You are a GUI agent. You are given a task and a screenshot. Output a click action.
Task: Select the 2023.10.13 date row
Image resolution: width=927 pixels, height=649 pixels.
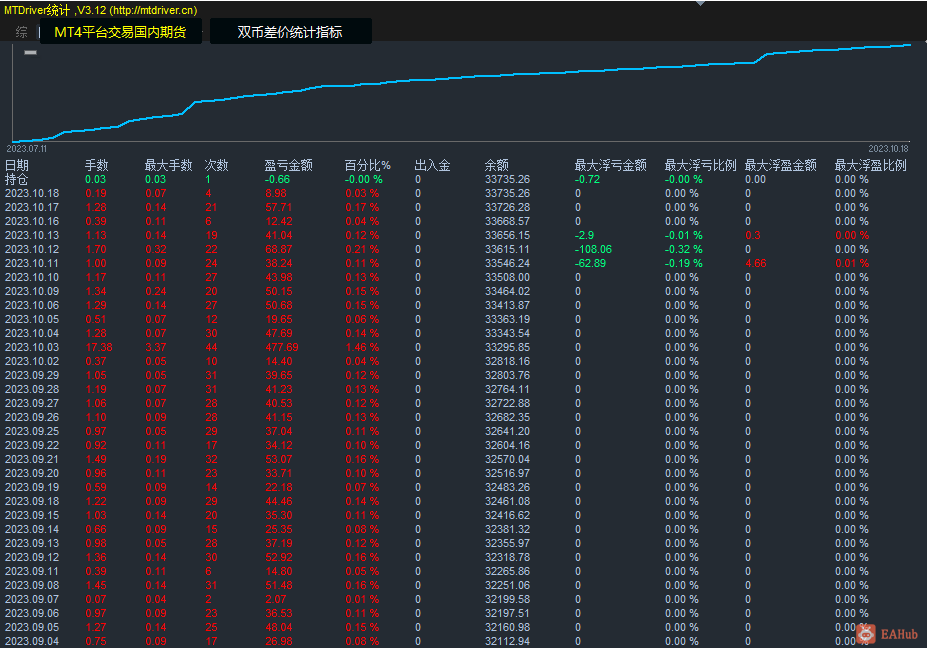[x=32, y=235]
